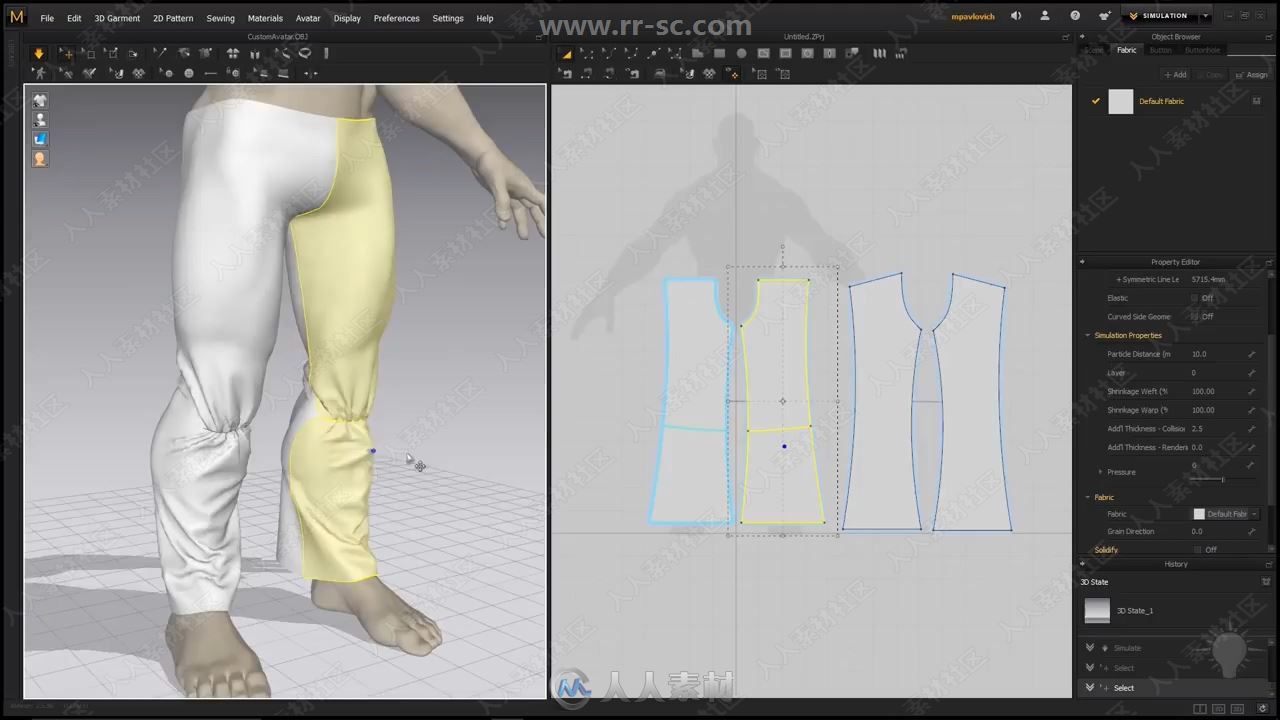Select the 3D State_1 thumbnail

pyautogui.click(x=1097, y=611)
